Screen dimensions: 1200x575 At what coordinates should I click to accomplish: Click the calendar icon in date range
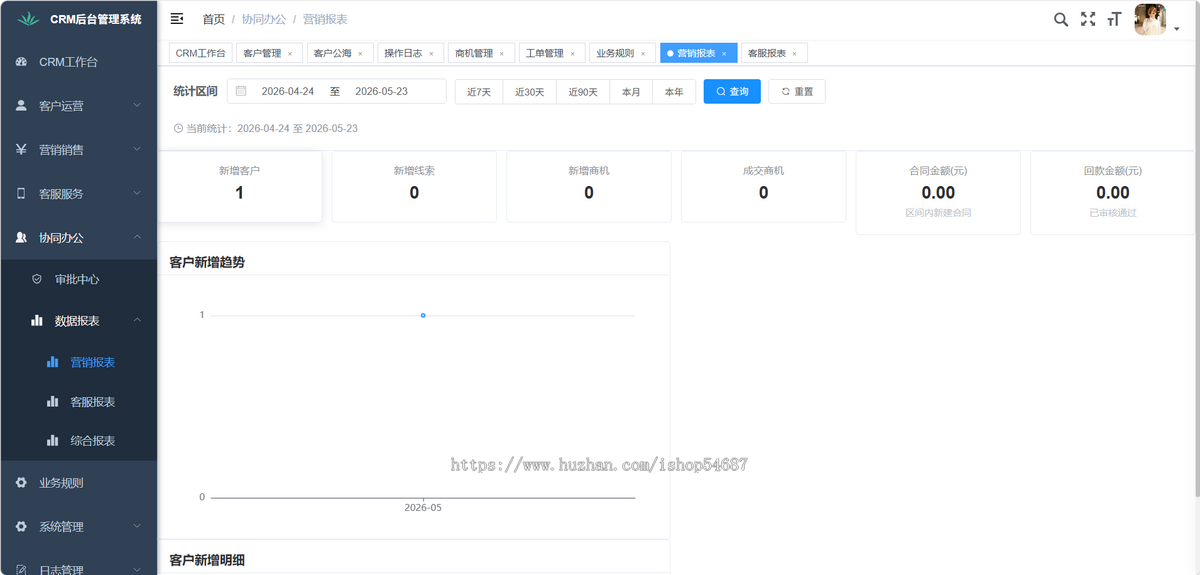click(x=241, y=91)
